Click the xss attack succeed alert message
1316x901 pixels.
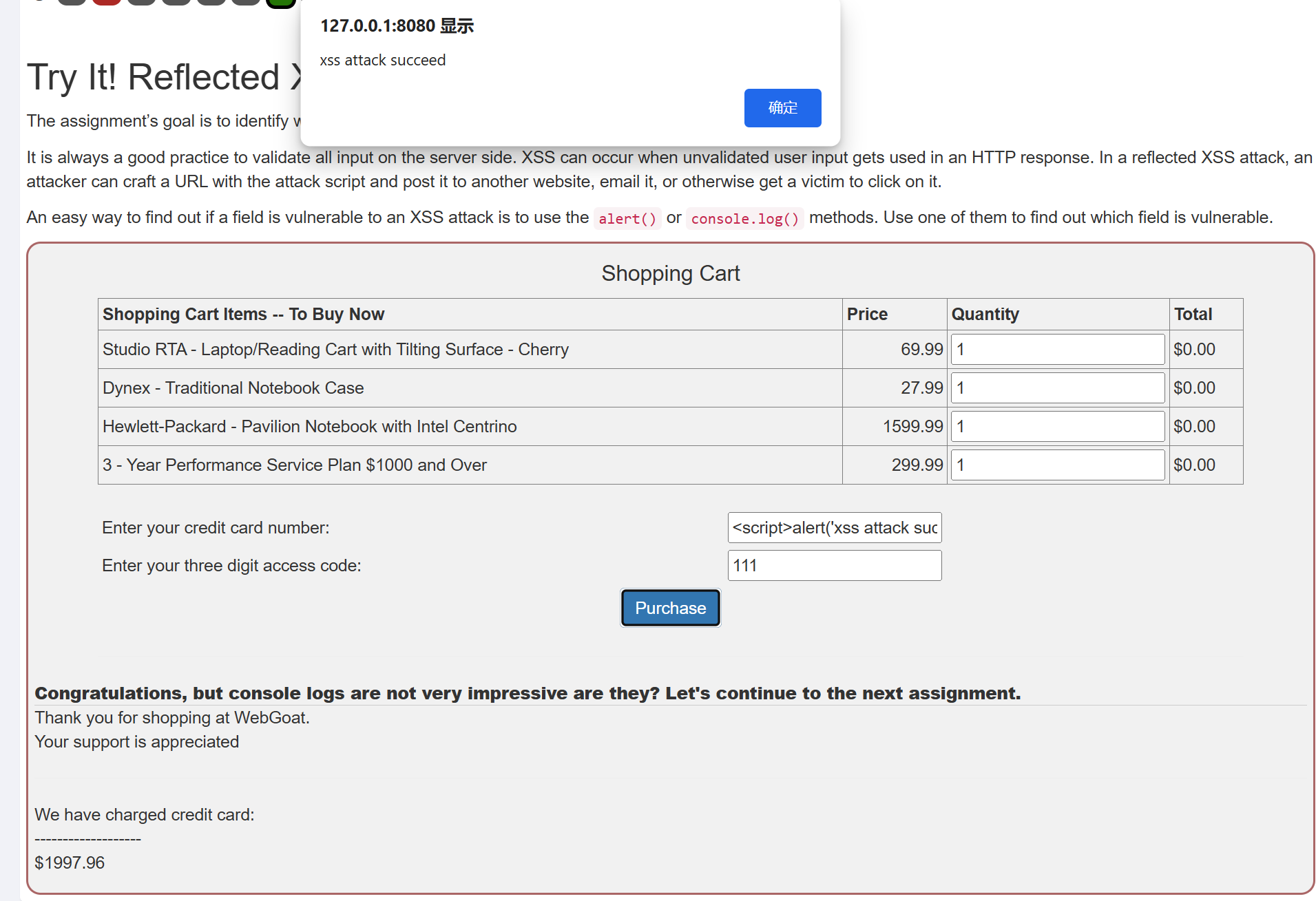pos(383,61)
